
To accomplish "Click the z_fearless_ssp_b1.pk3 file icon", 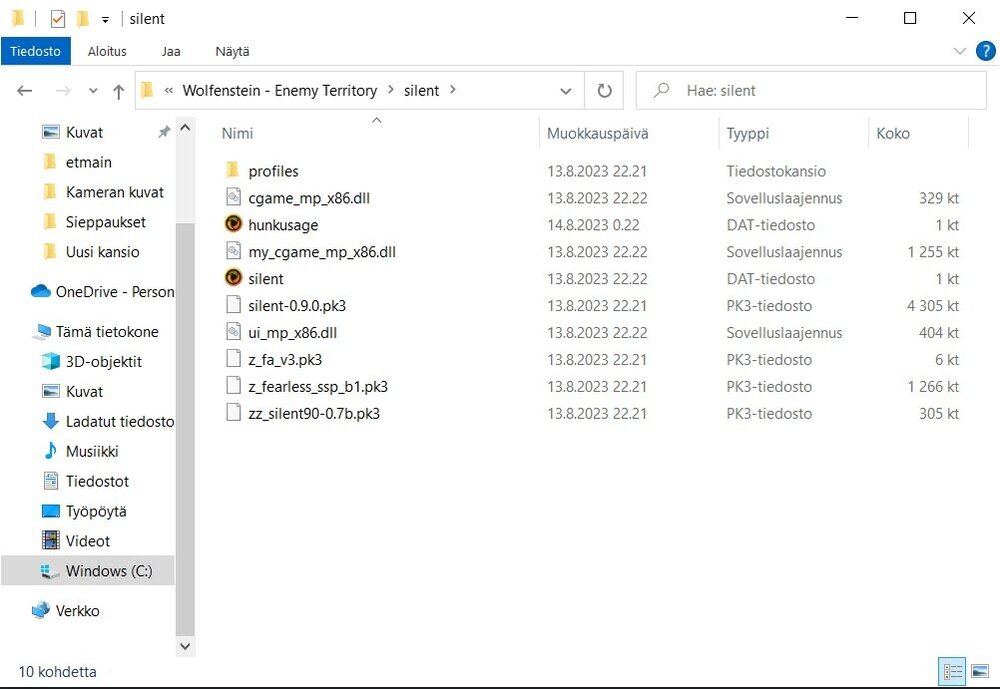I will 233,385.
